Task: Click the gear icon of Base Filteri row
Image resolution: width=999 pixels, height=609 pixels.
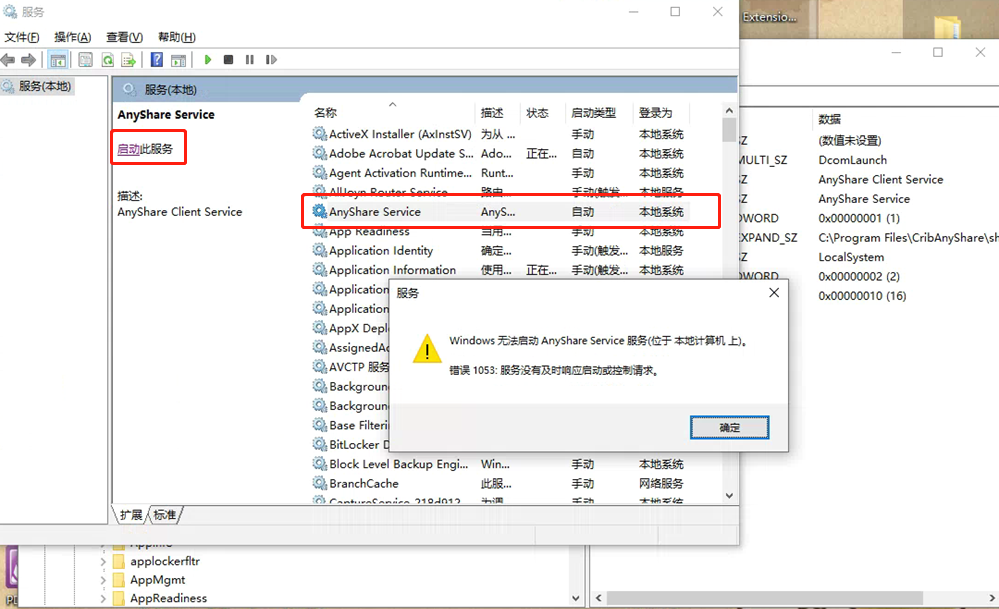Action: (319, 425)
